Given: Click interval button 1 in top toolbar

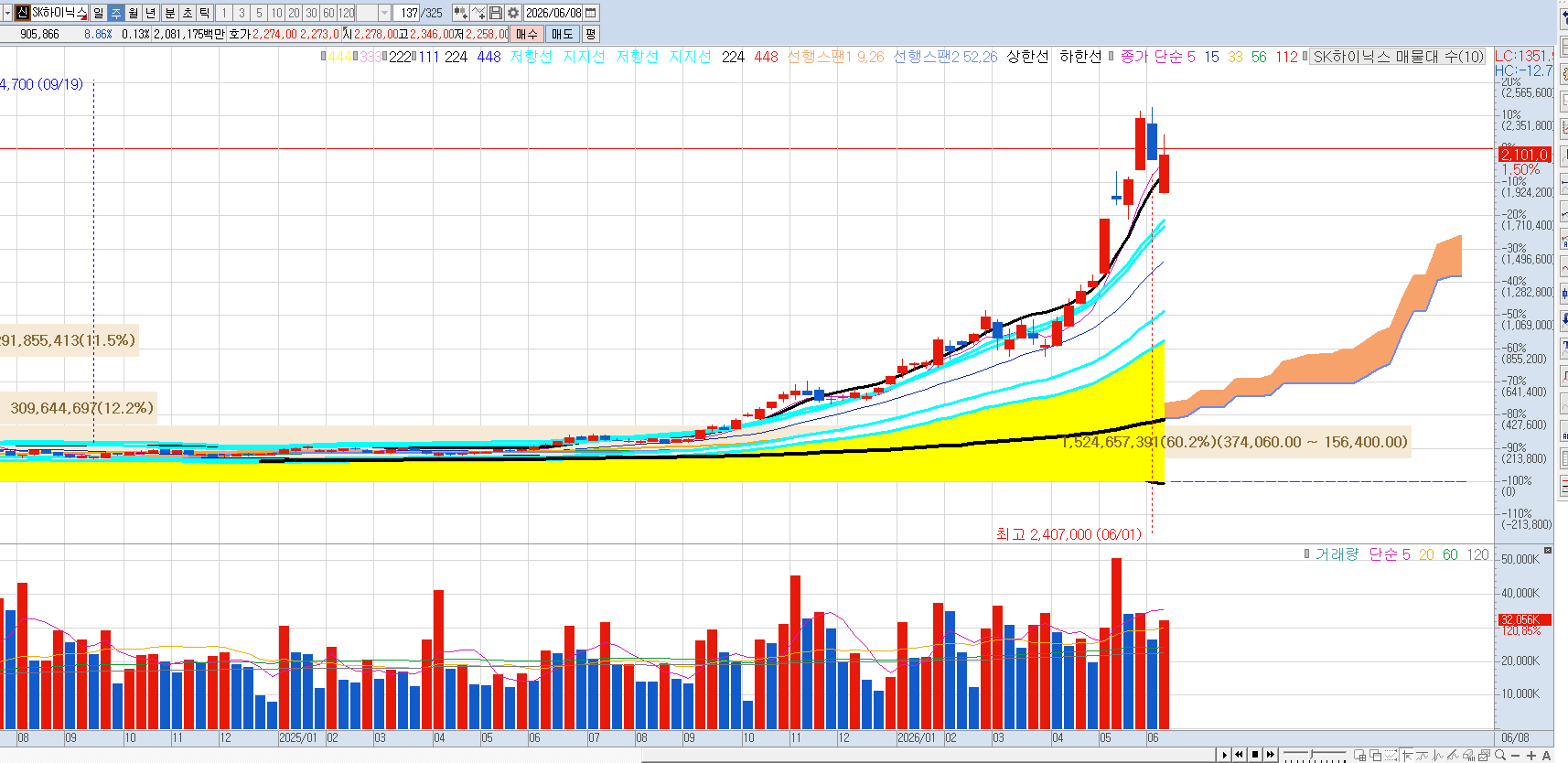Looking at the screenshot, I should [224, 13].
